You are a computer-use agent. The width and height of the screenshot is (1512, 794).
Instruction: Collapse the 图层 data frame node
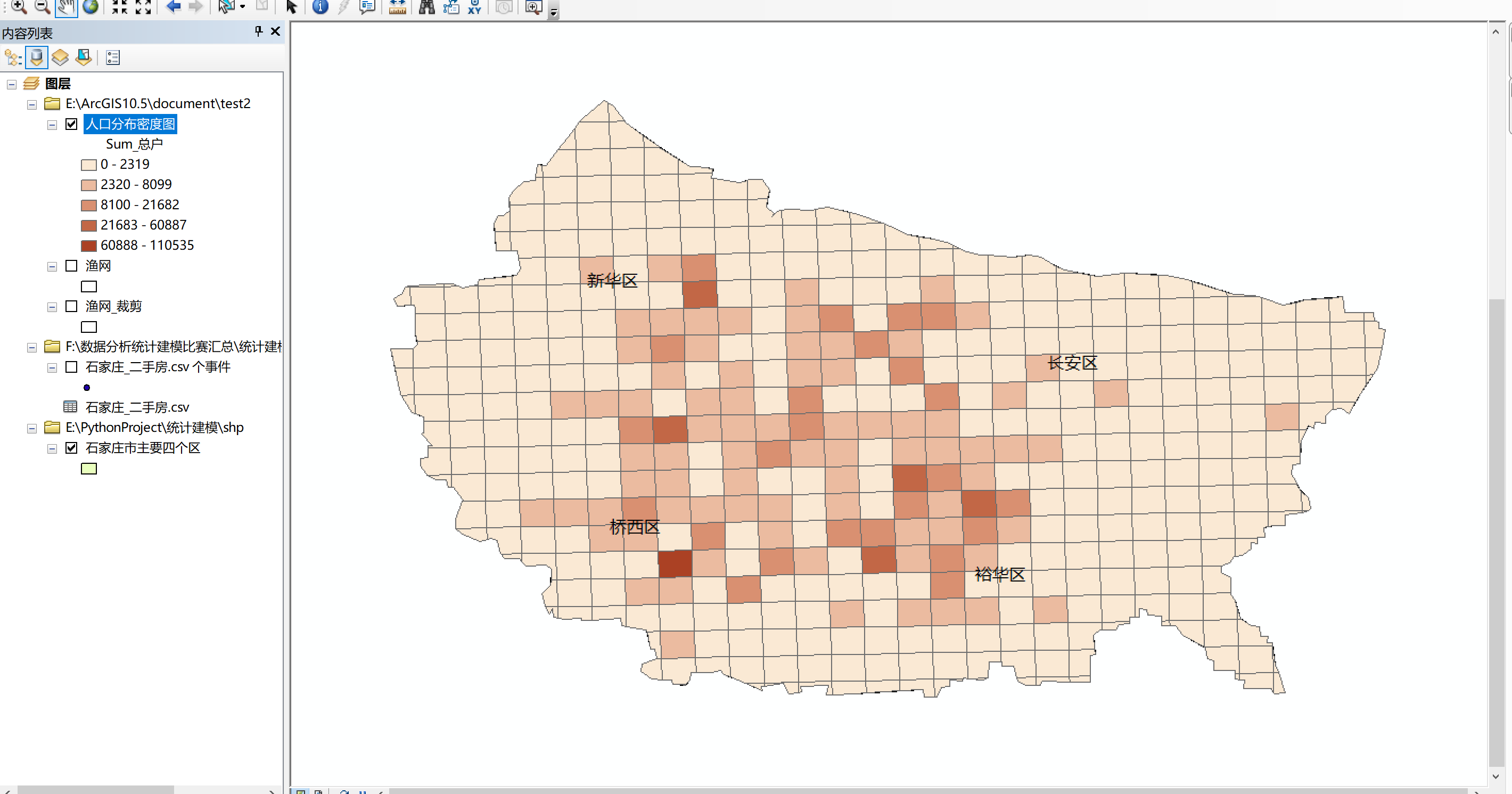click(x=12, y=85)
